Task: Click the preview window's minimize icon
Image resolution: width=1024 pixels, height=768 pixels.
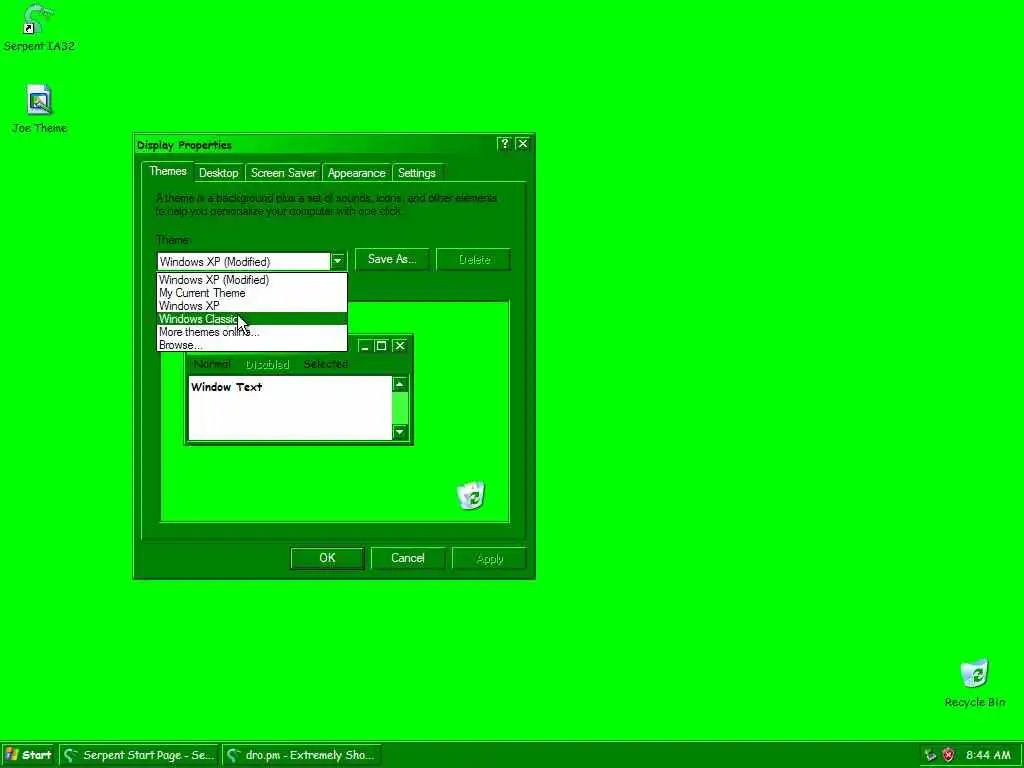Action: (365, 345)
